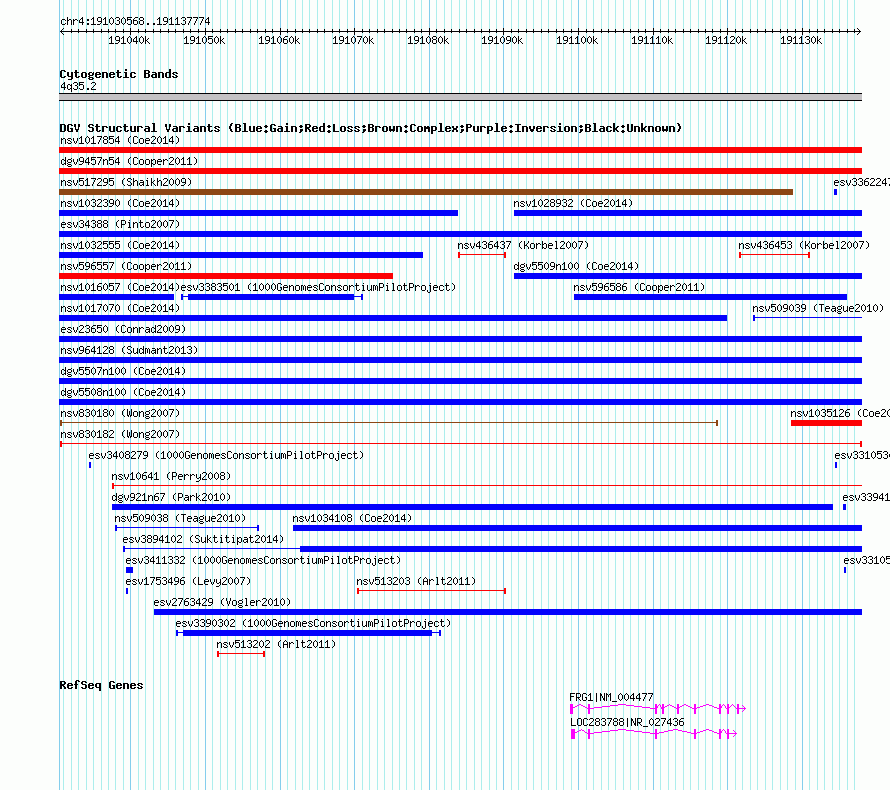This screenshot has height=790, width=890.
Task: Select the dgv9457n54 (Cooper2011) variant label
Action: pyautogui.click(x=129, y=161)
